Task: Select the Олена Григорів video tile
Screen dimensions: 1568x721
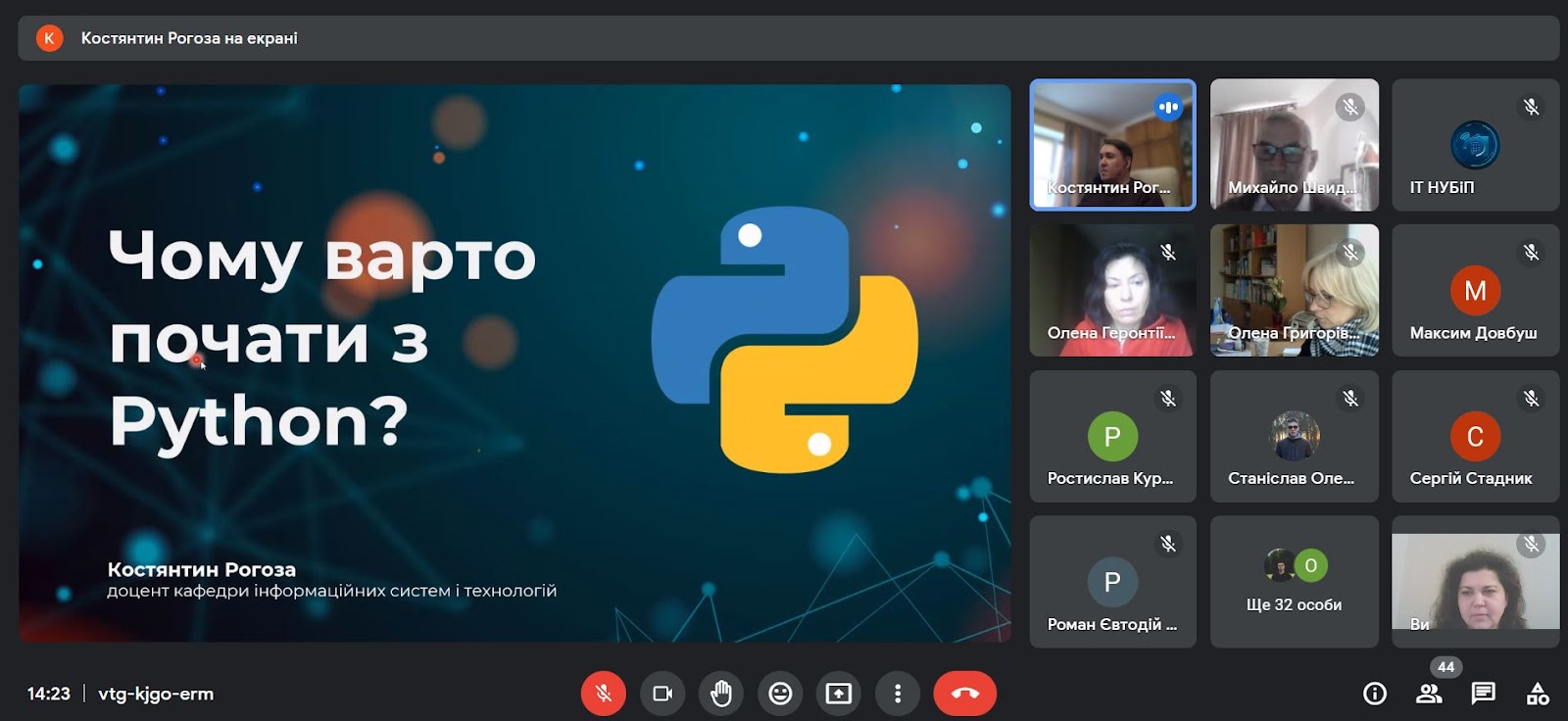Action: [x=1295, y=290]
